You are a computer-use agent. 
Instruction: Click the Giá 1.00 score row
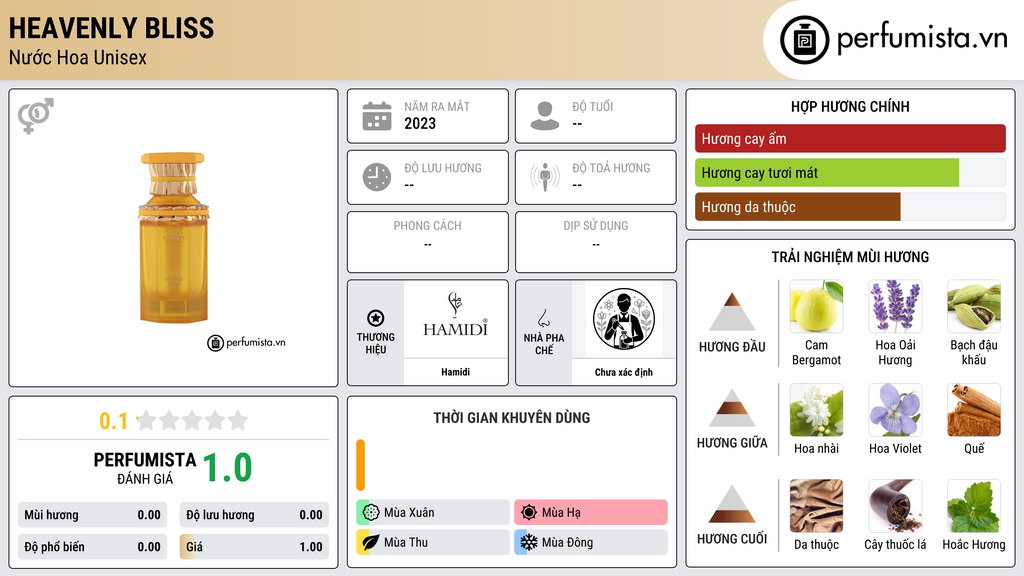coord(254,547)
